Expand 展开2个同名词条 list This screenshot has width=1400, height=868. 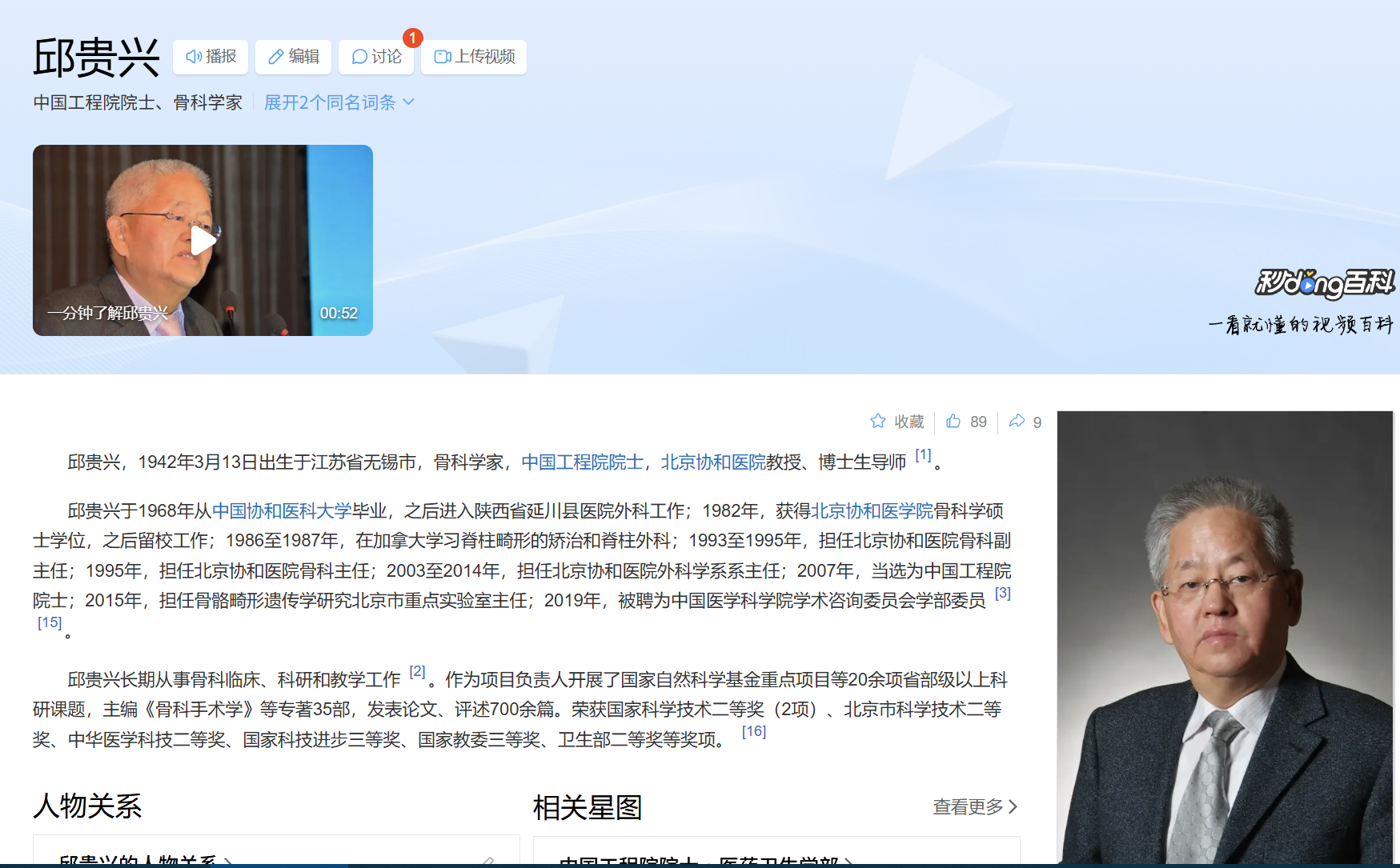coord(339,102)
